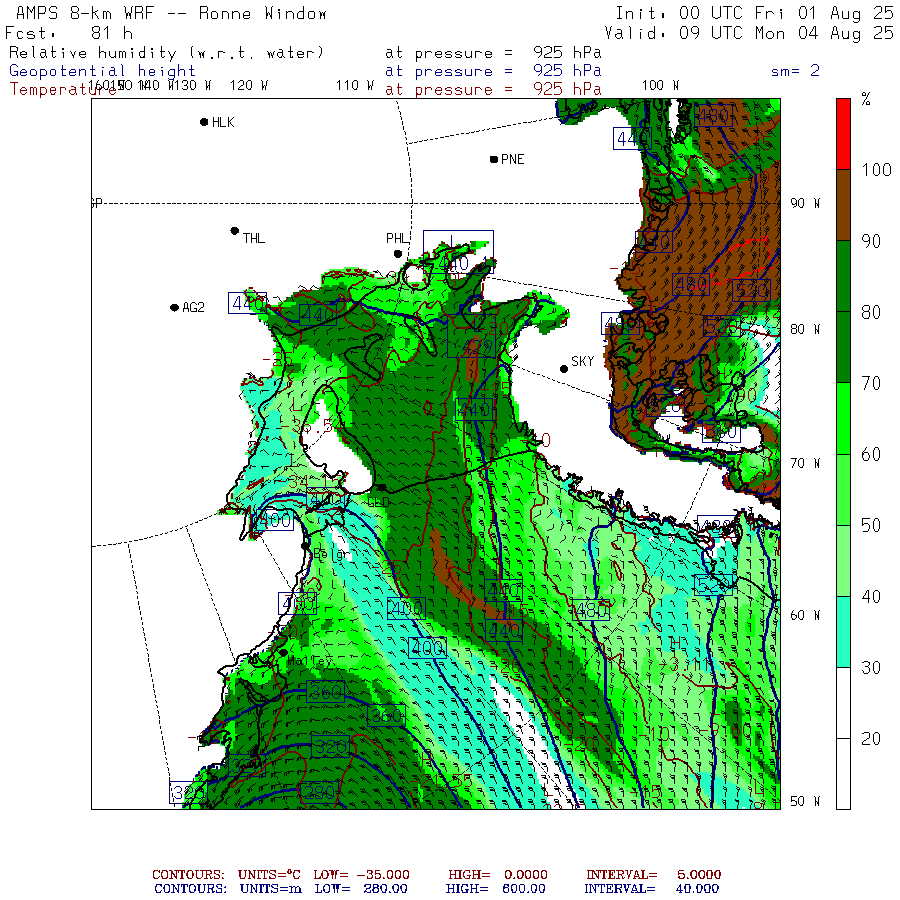Click the 80–90% dark green colorbar segment
The height and width of the screenshot is (900, 900).
click(x=843, y=276)
